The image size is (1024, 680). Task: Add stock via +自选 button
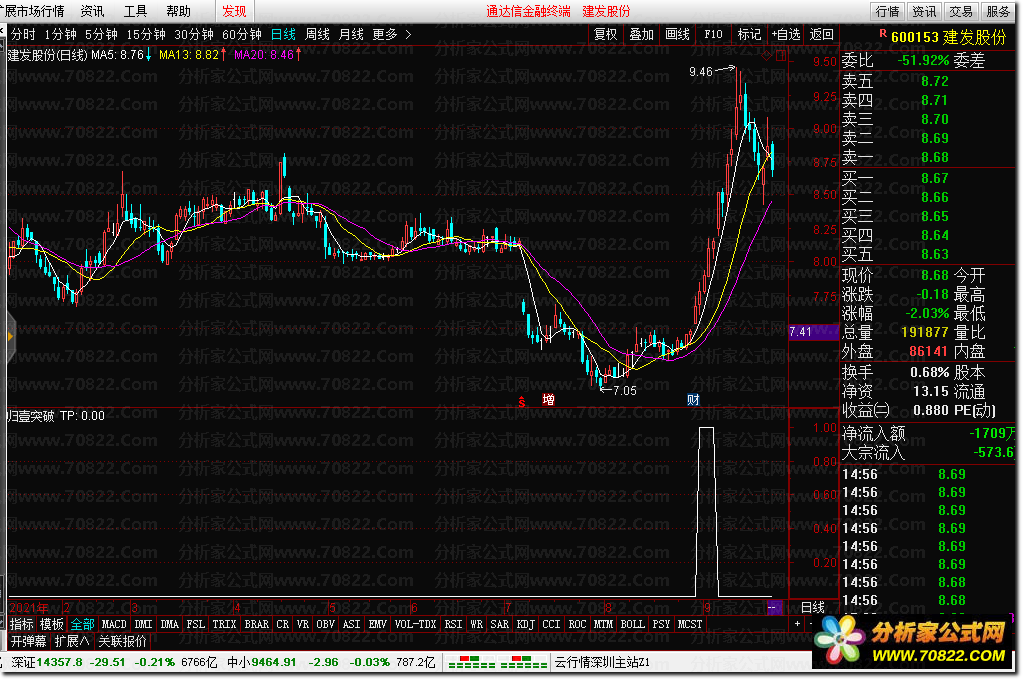pos(786,35)
